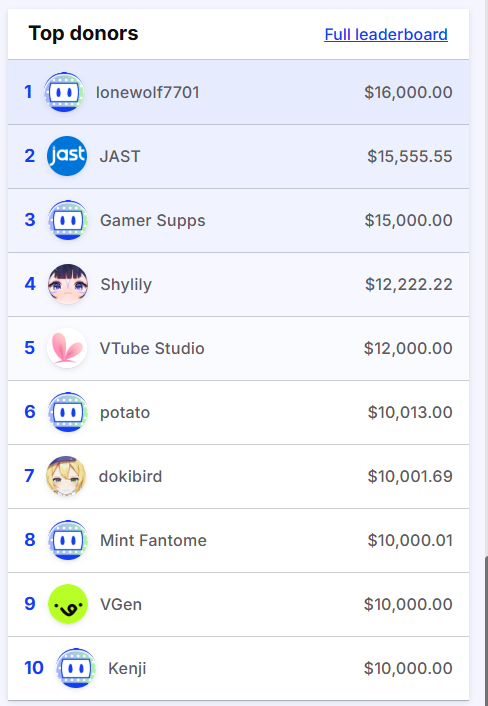Click the VTube Studio donor name
The image size is (488, 706).
point(152,348)
